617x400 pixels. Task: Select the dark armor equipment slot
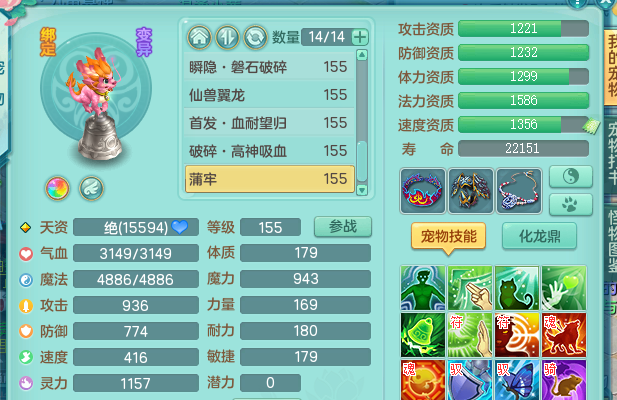click(471, 191)
